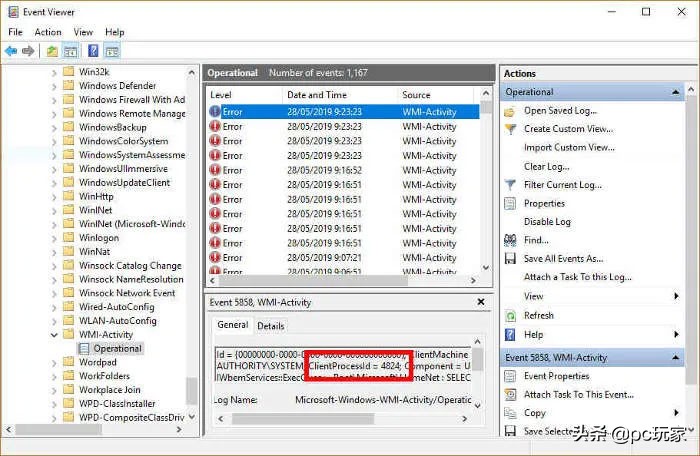The image size is (700, 456).
Task: Select the Operational log tree item
Action: tap(117, 349)
